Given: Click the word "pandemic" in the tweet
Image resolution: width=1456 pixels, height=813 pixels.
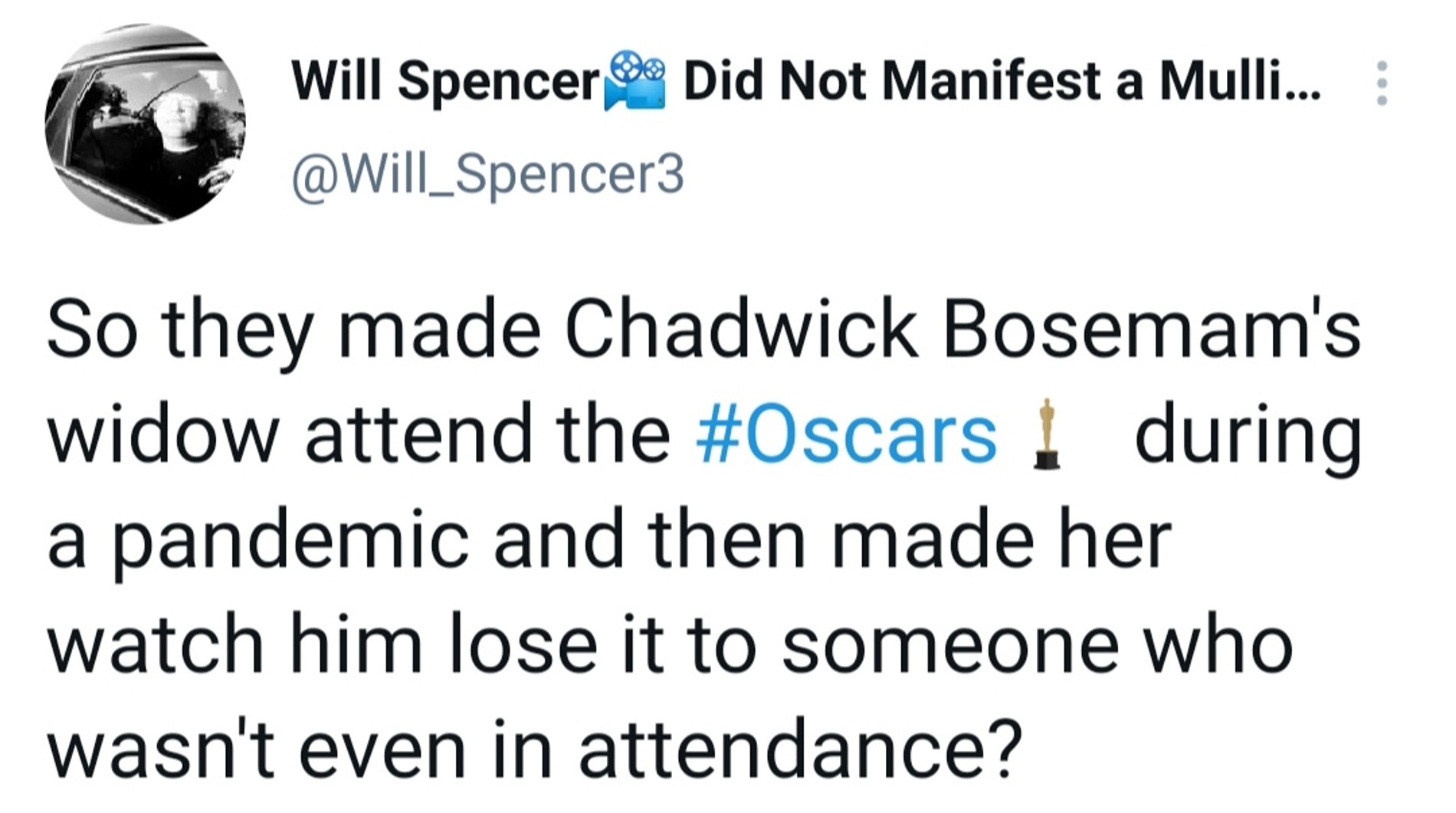Looking at the screenshot, I should [x=291, y=541].
